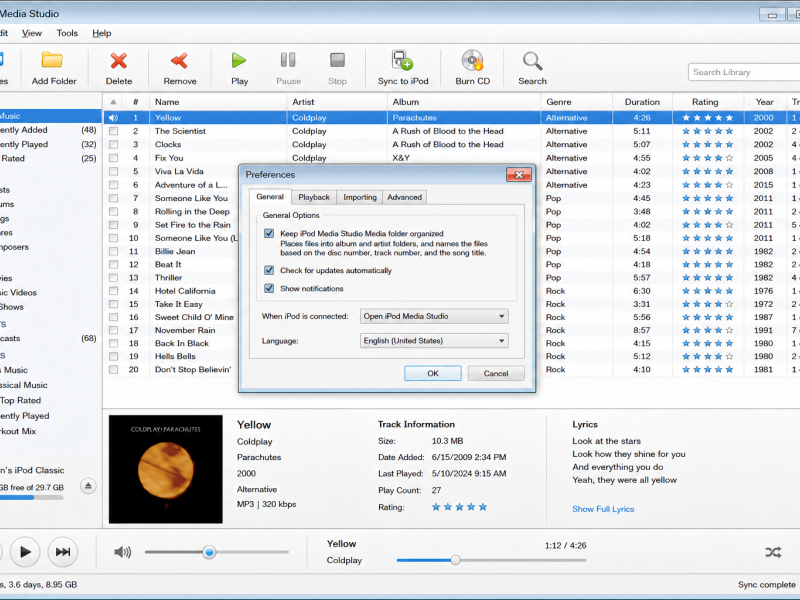Viewport: 800px width, 600px height.
Task: Click the rating stars for Fix You
Action: pos(707,158)
